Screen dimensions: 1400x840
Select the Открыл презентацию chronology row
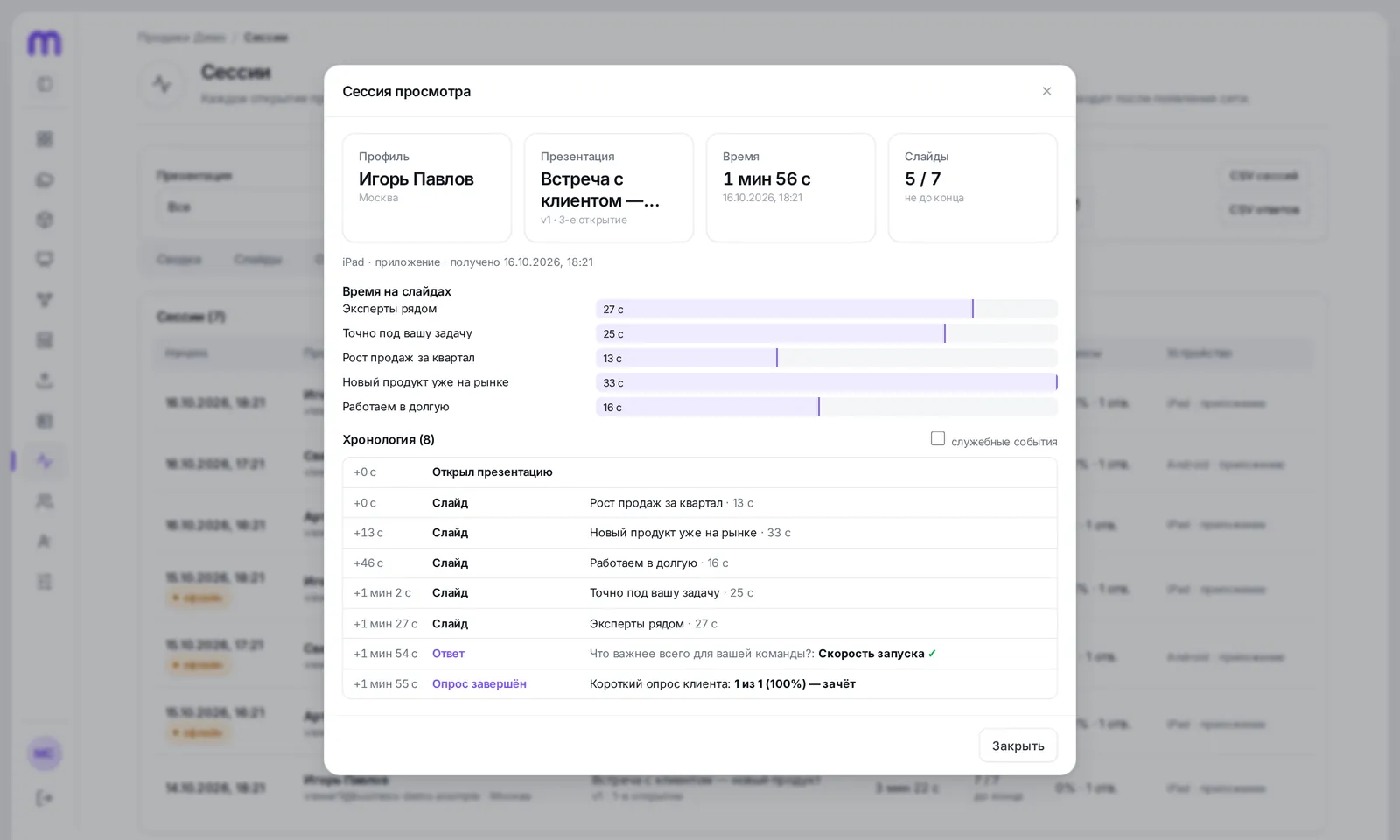[700, 472]
